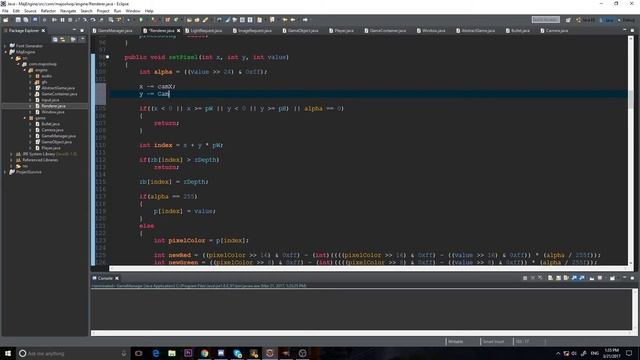This screenshot has height=360, width=640.
Task: Expand the audio package node
Action: [x=31, y=76]
